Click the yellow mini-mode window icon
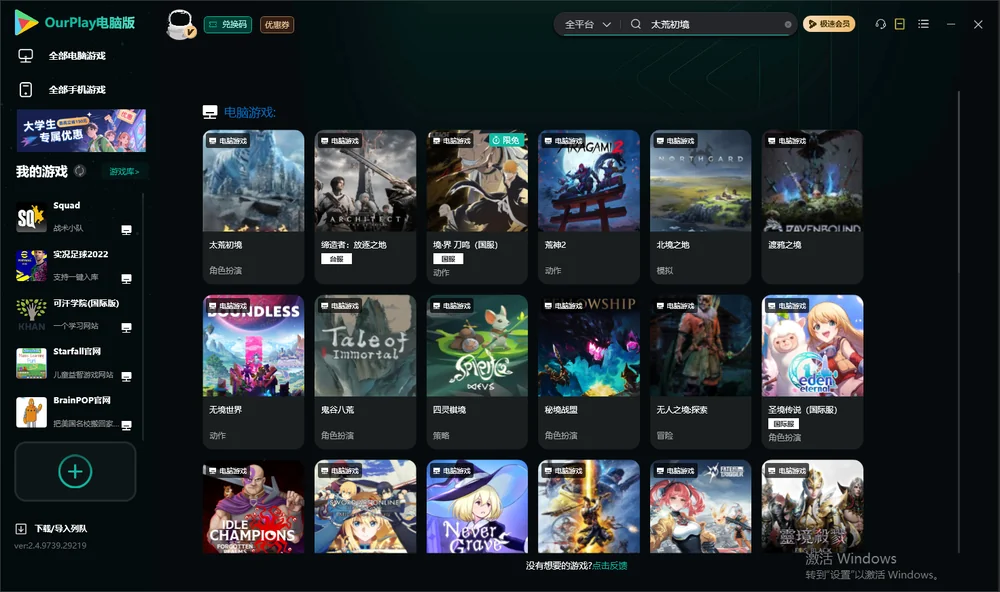This screenshot has width=1000, height=592. (x=900, y=24)
